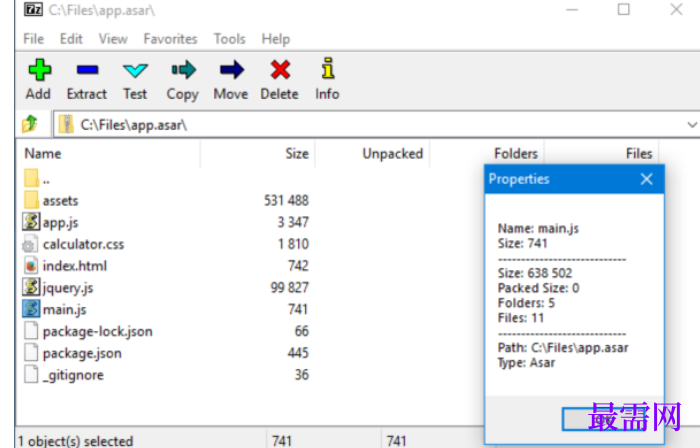Click 'Name: main.js' in Properties dialog

(538, 228)
